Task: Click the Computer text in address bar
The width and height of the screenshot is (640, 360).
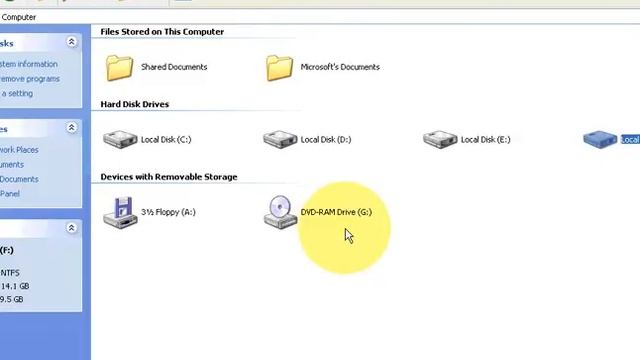Action: pyautogui.click(x=18, y=17)
